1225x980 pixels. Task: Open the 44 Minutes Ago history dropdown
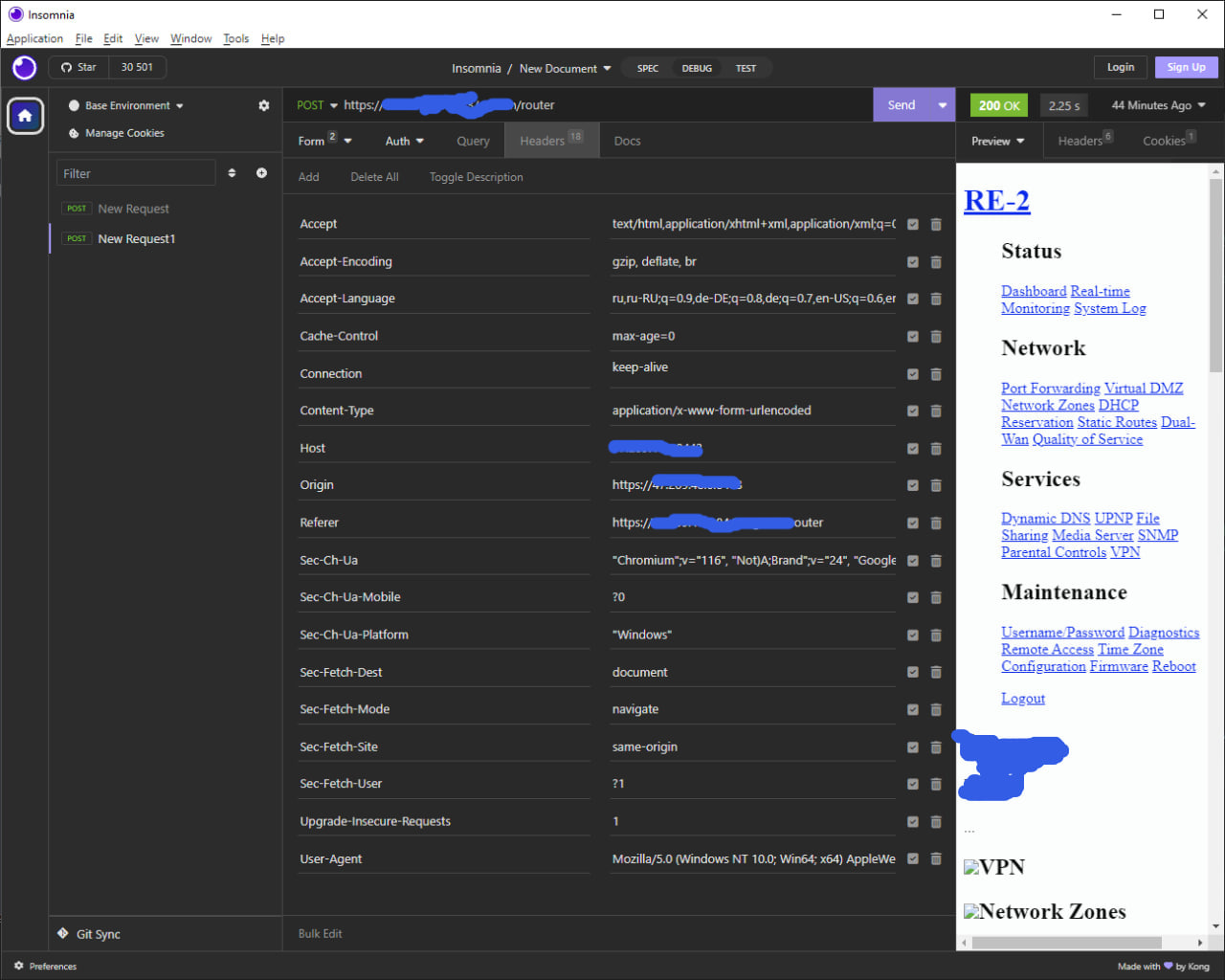tap(1158, 105)
